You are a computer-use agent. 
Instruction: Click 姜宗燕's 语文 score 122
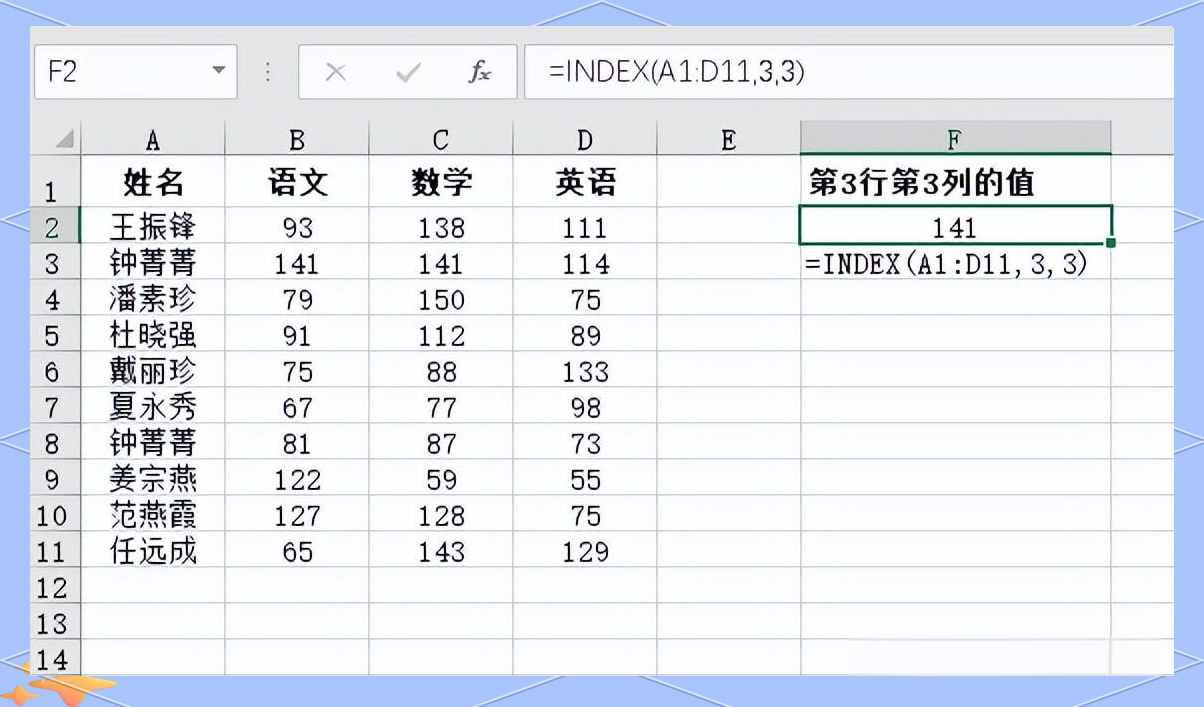[297, 479]
